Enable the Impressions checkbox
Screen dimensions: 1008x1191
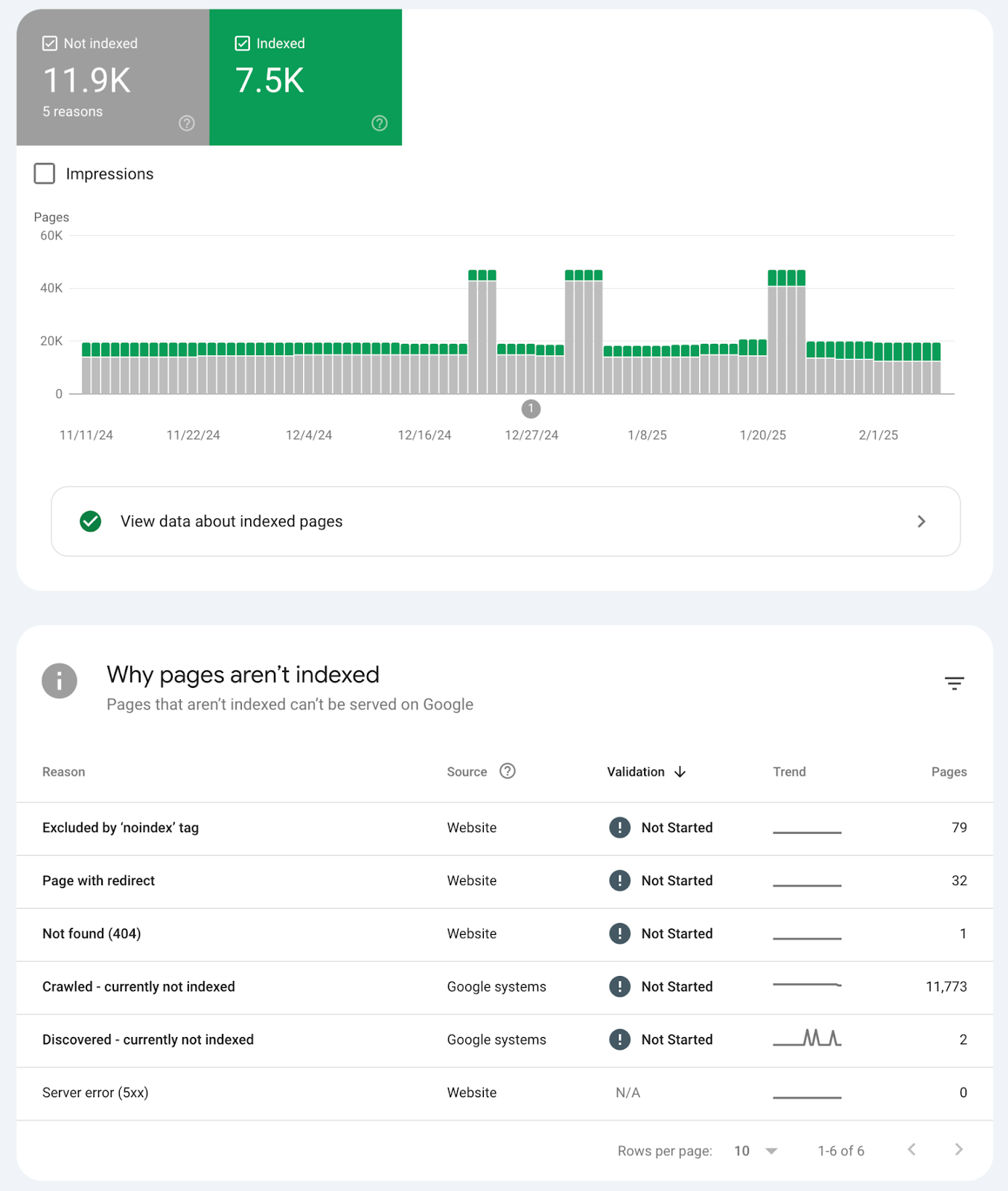coord(45,173)
